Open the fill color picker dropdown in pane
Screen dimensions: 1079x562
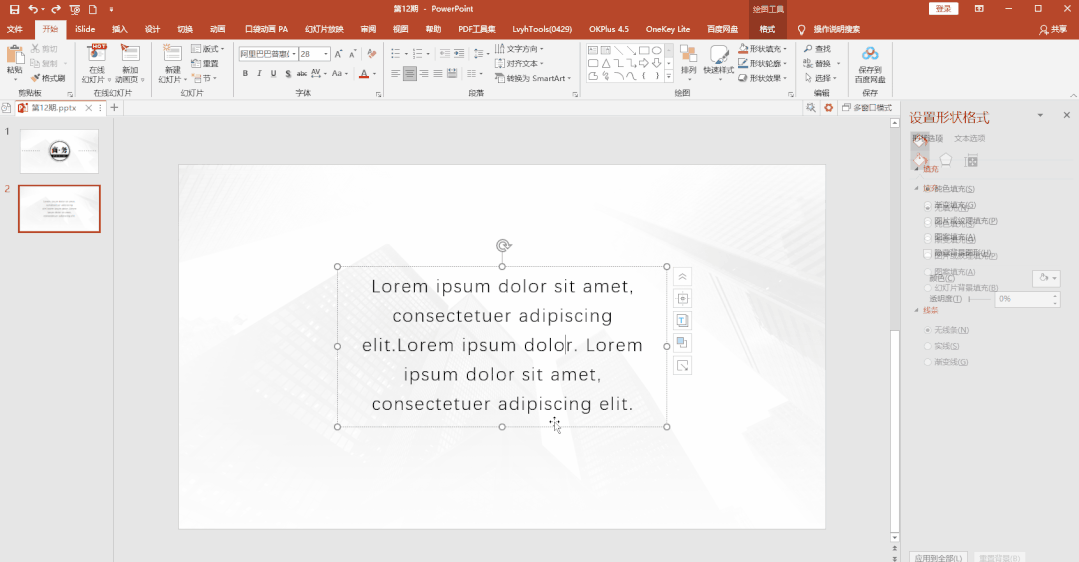(x=1046, y=278)
